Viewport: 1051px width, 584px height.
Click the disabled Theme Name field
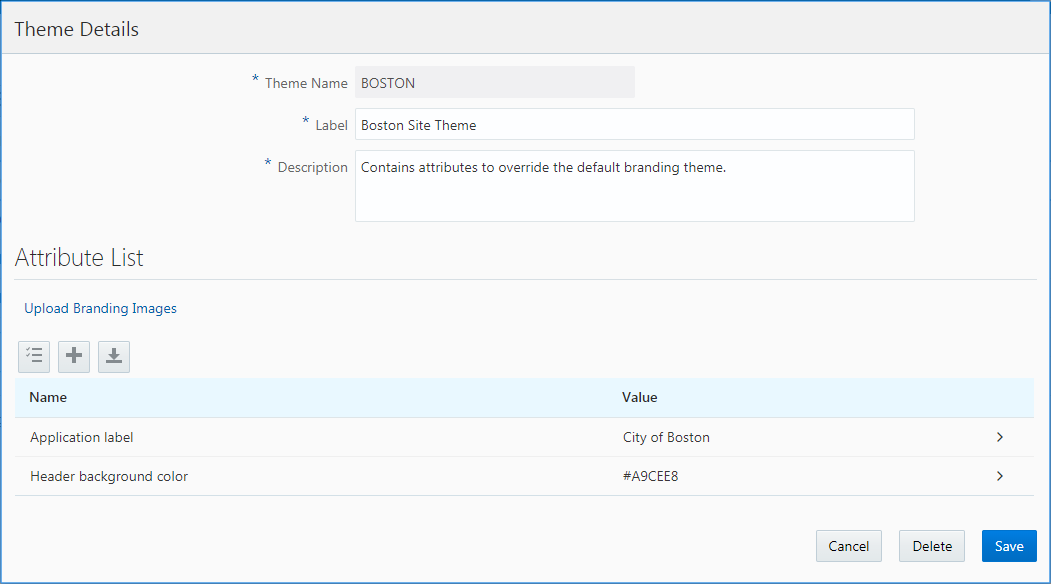(495, 82)
